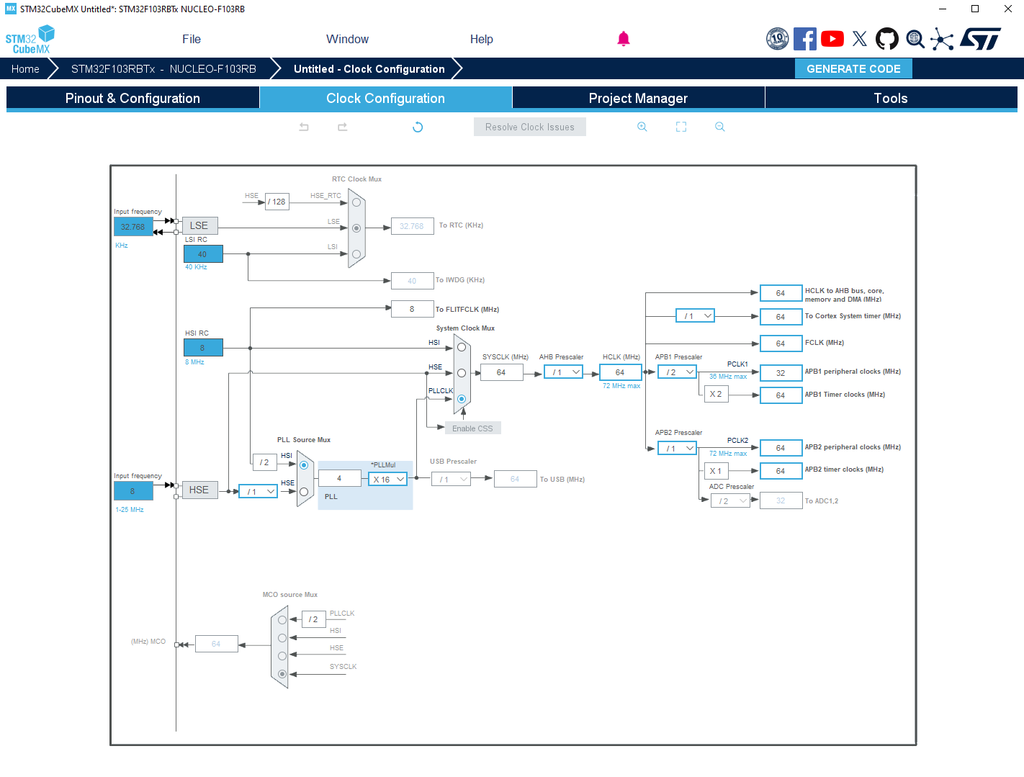Open the File menu

(191, 39)
